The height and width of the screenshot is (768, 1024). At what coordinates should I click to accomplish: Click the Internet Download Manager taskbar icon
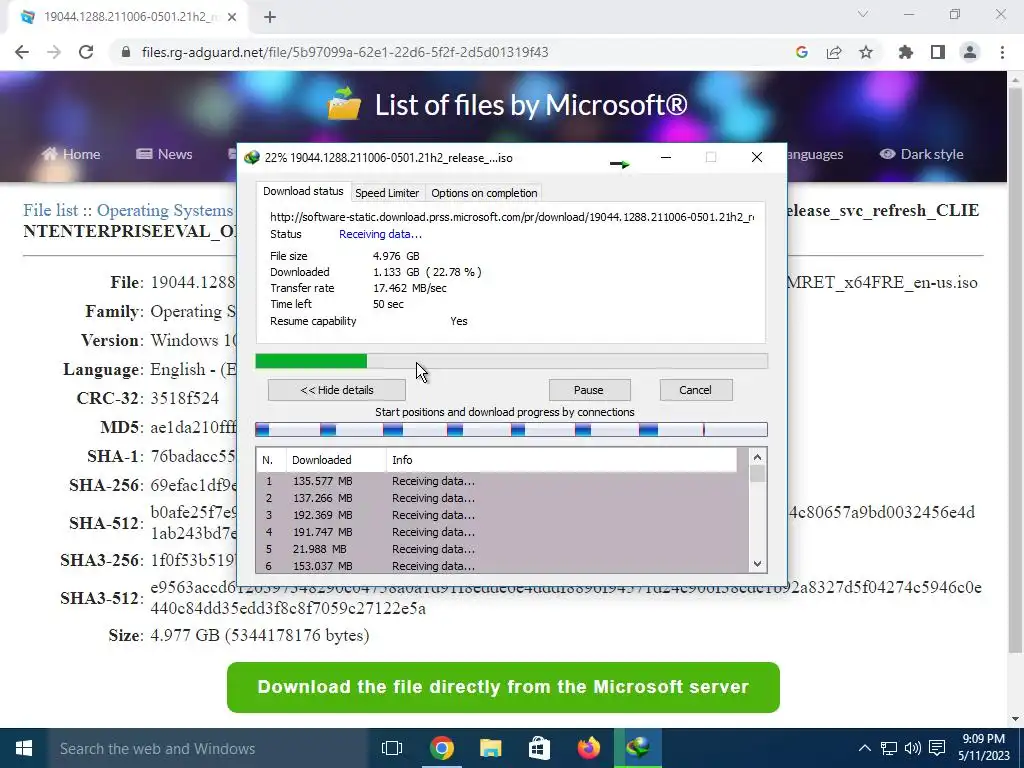[x=637, y=748]
